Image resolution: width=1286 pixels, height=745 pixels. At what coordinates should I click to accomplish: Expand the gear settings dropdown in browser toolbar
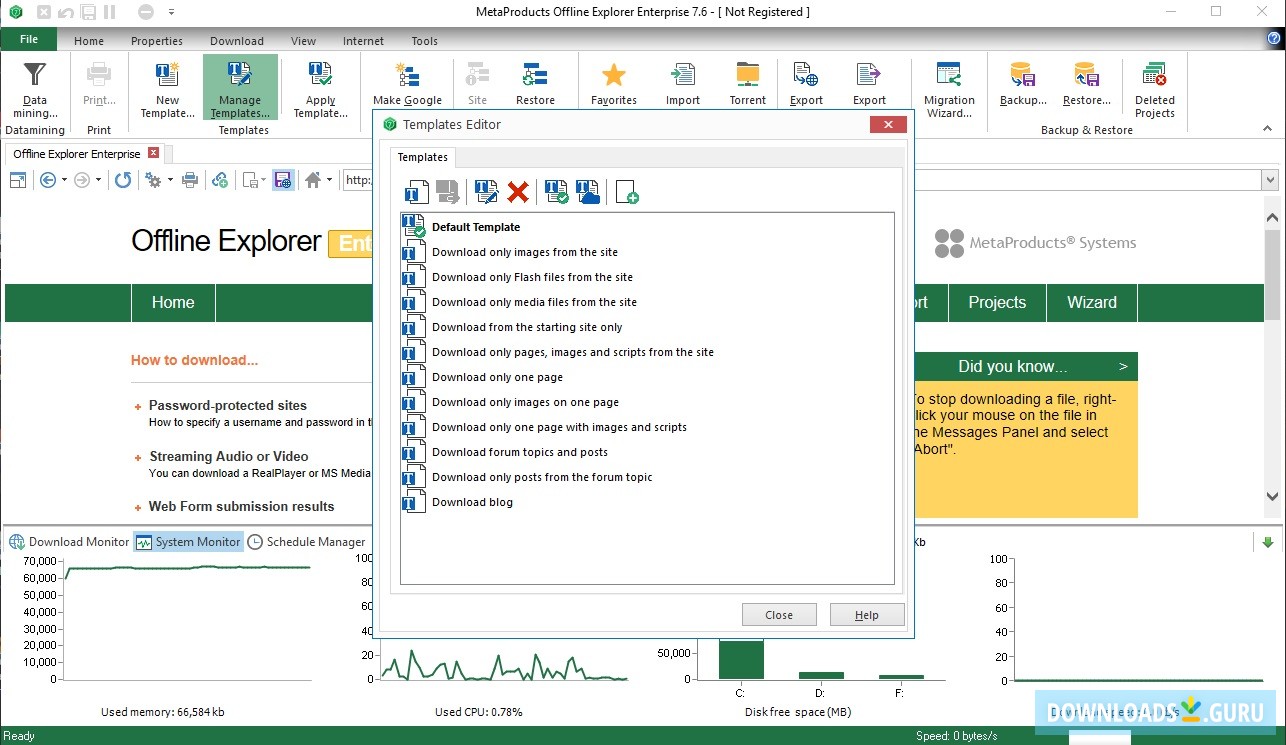pos(170,180)
